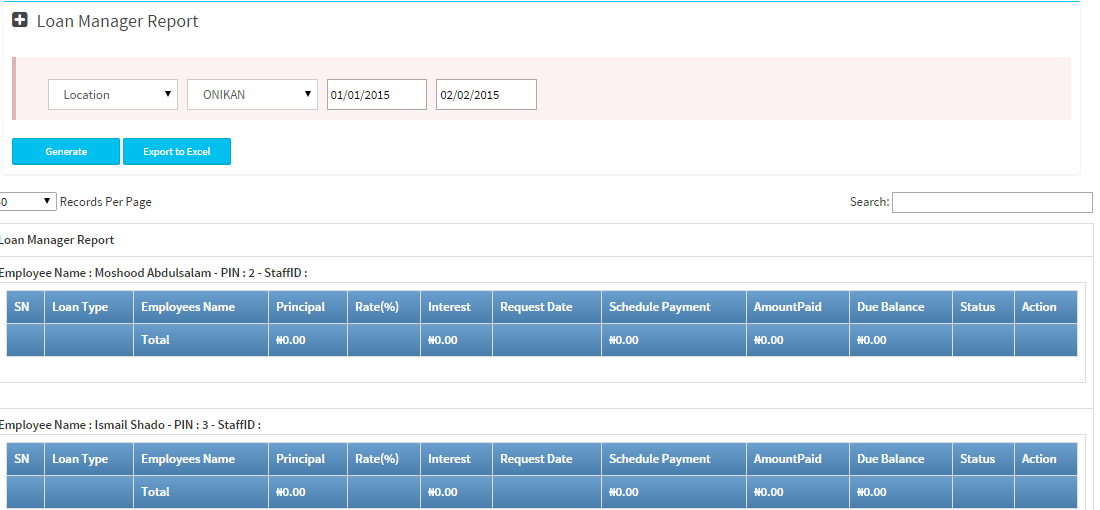
Task: Click Principal header in Moshood's table
Action: (300, 307)
